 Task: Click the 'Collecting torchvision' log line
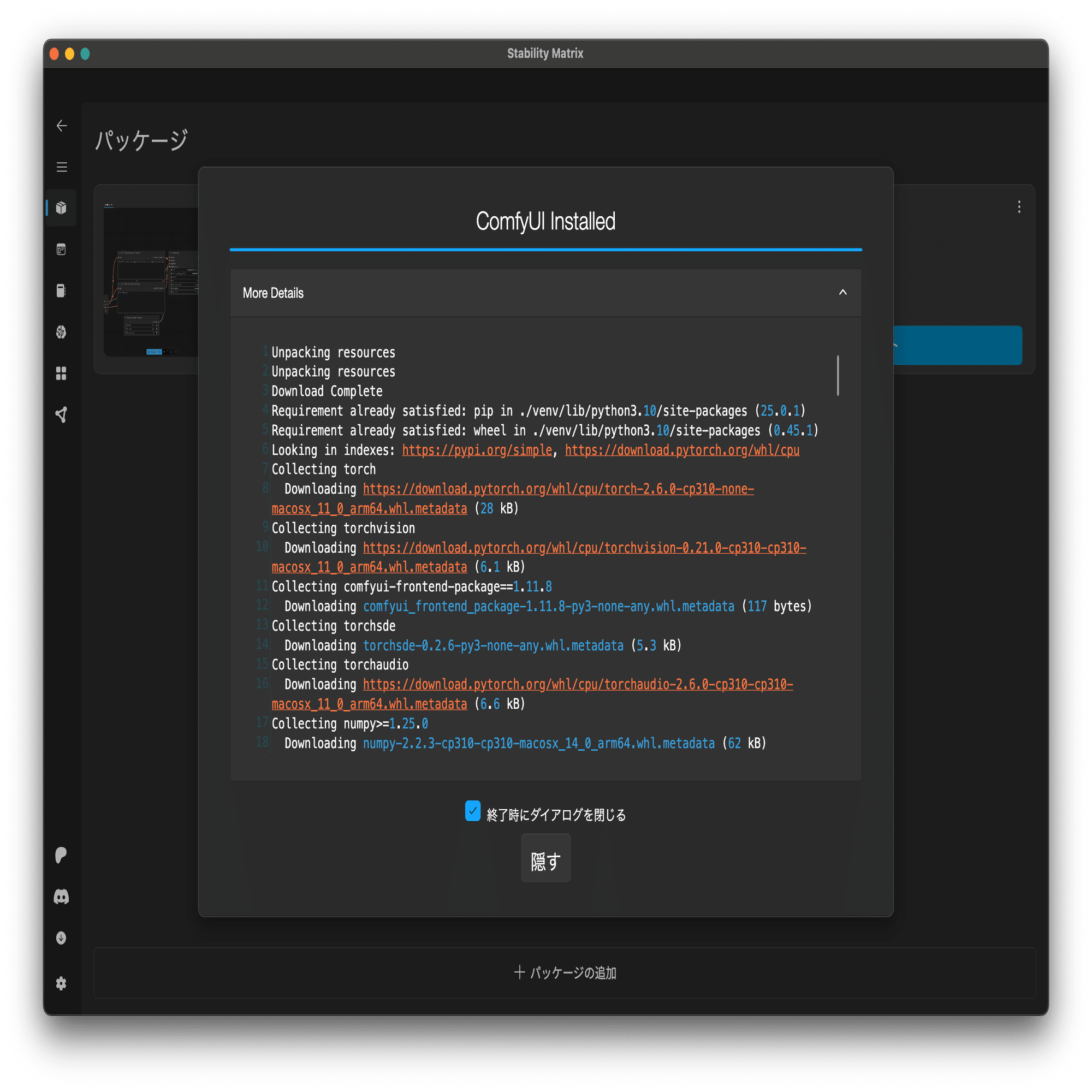point(343,528)
